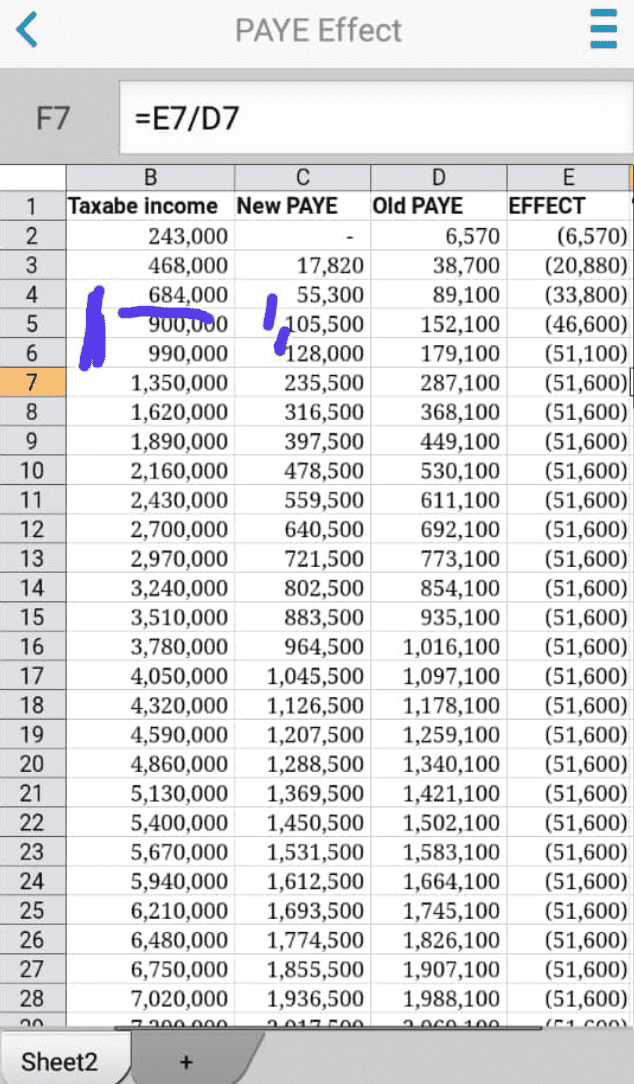The height and width of the screenshot is (1084, 634).
Task: Select cell with value 152,100
Action: click(438, 324)
